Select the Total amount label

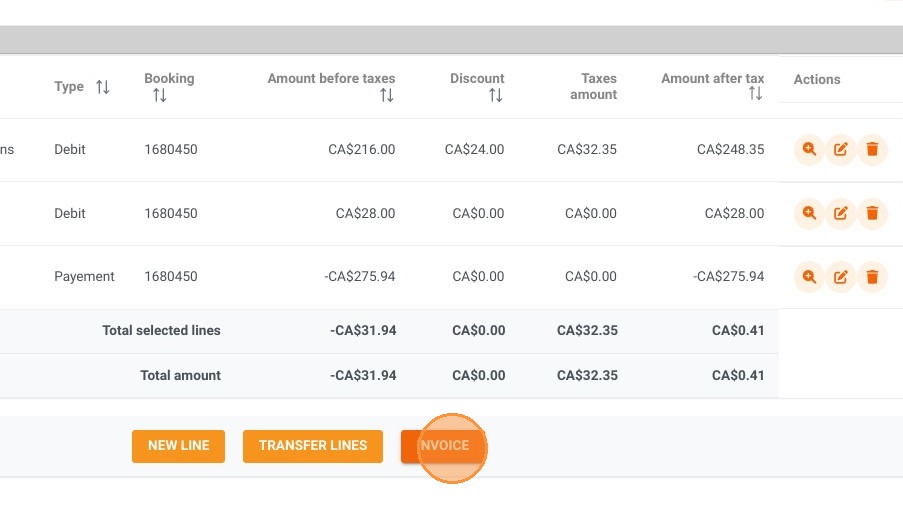coord(180,375)
